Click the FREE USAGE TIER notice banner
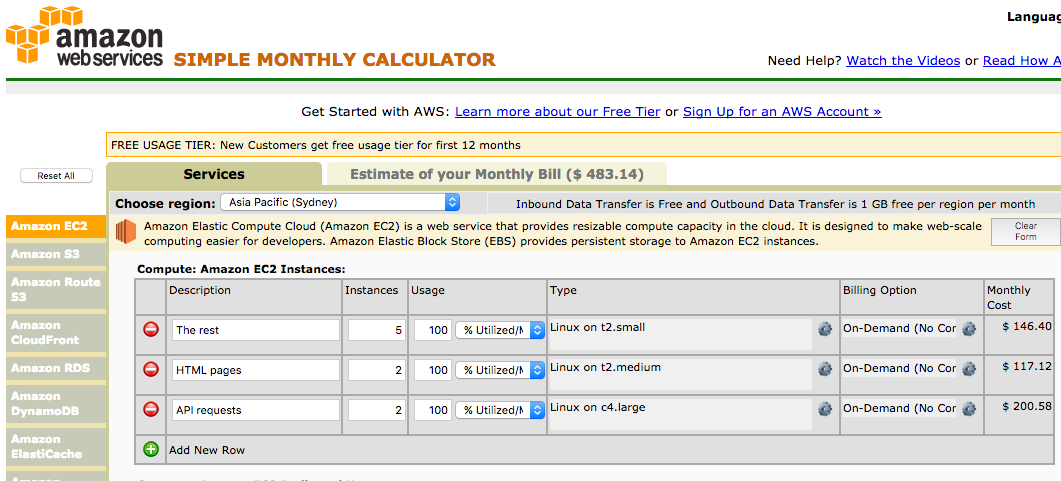The height and width of the screenshot is (481, 1061). point(583,145)
